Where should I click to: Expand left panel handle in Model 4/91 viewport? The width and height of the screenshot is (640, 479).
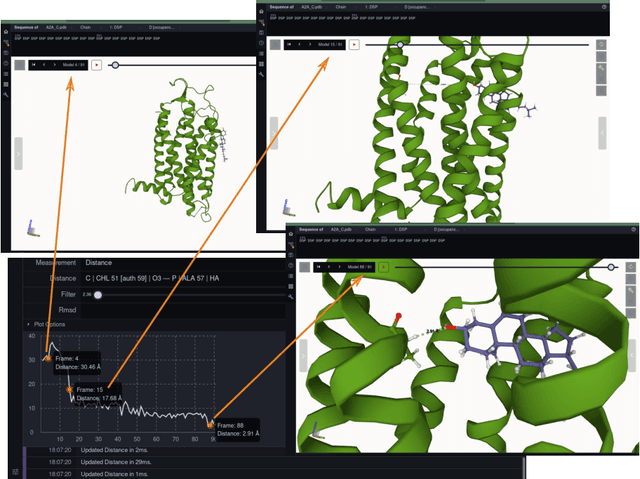tap(18, 153)
